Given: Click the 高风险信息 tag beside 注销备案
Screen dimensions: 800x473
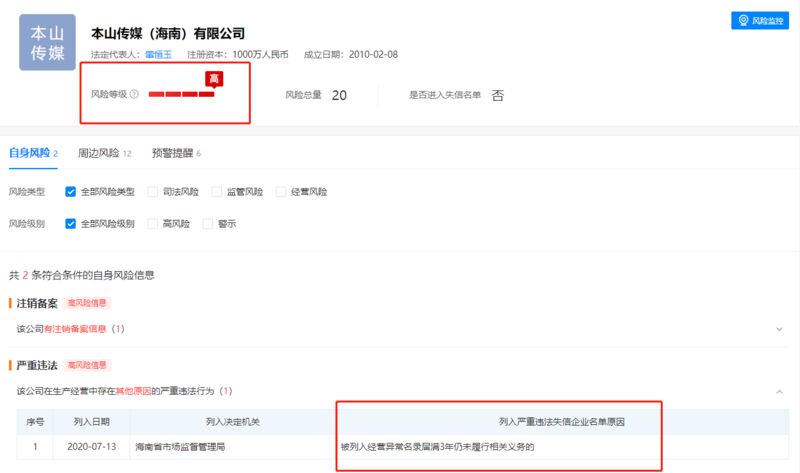Looking at the screenshot, I should pyautogui.click(x=87, y=303).
